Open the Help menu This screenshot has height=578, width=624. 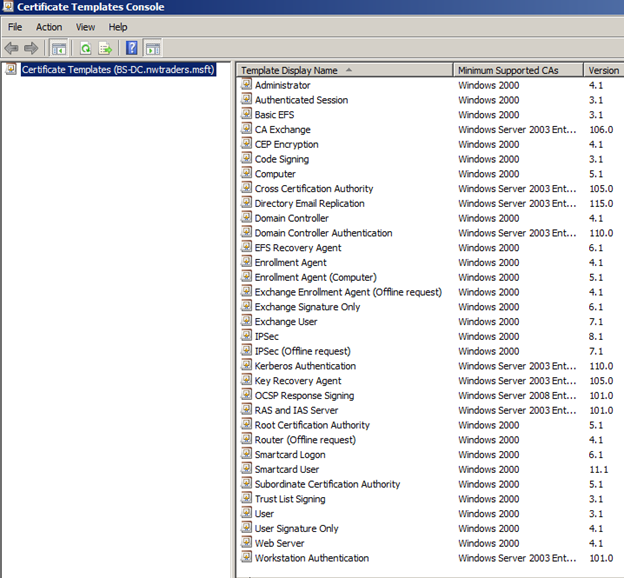[118, 27]
